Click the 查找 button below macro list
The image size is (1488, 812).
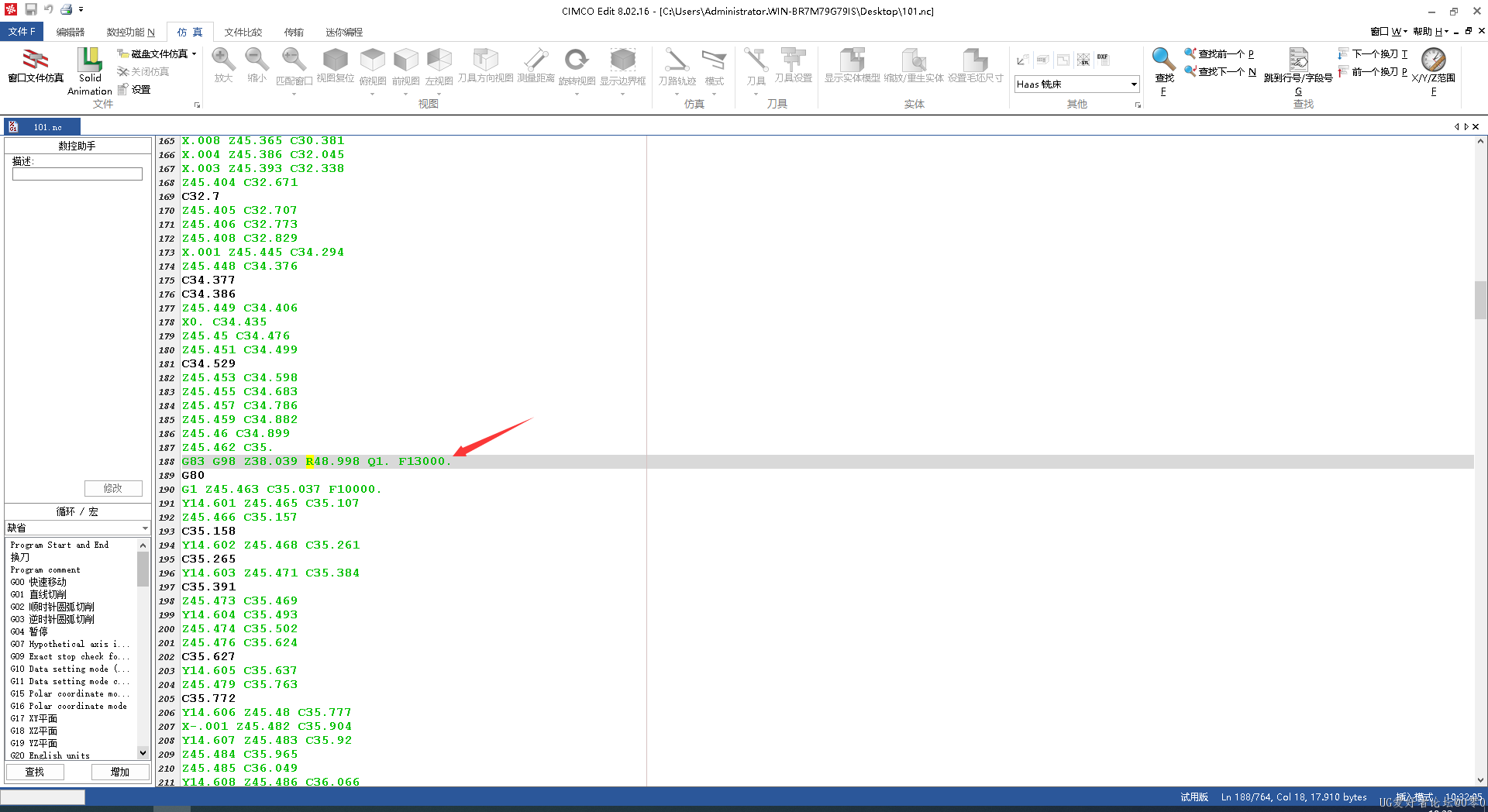click(x=35, y=772)
